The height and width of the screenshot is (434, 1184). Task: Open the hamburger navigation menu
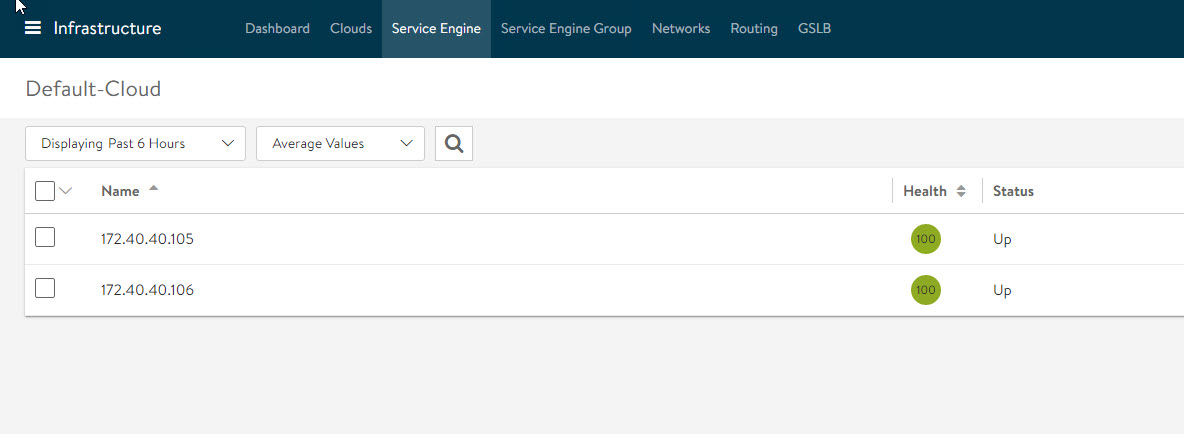(33, 28)
